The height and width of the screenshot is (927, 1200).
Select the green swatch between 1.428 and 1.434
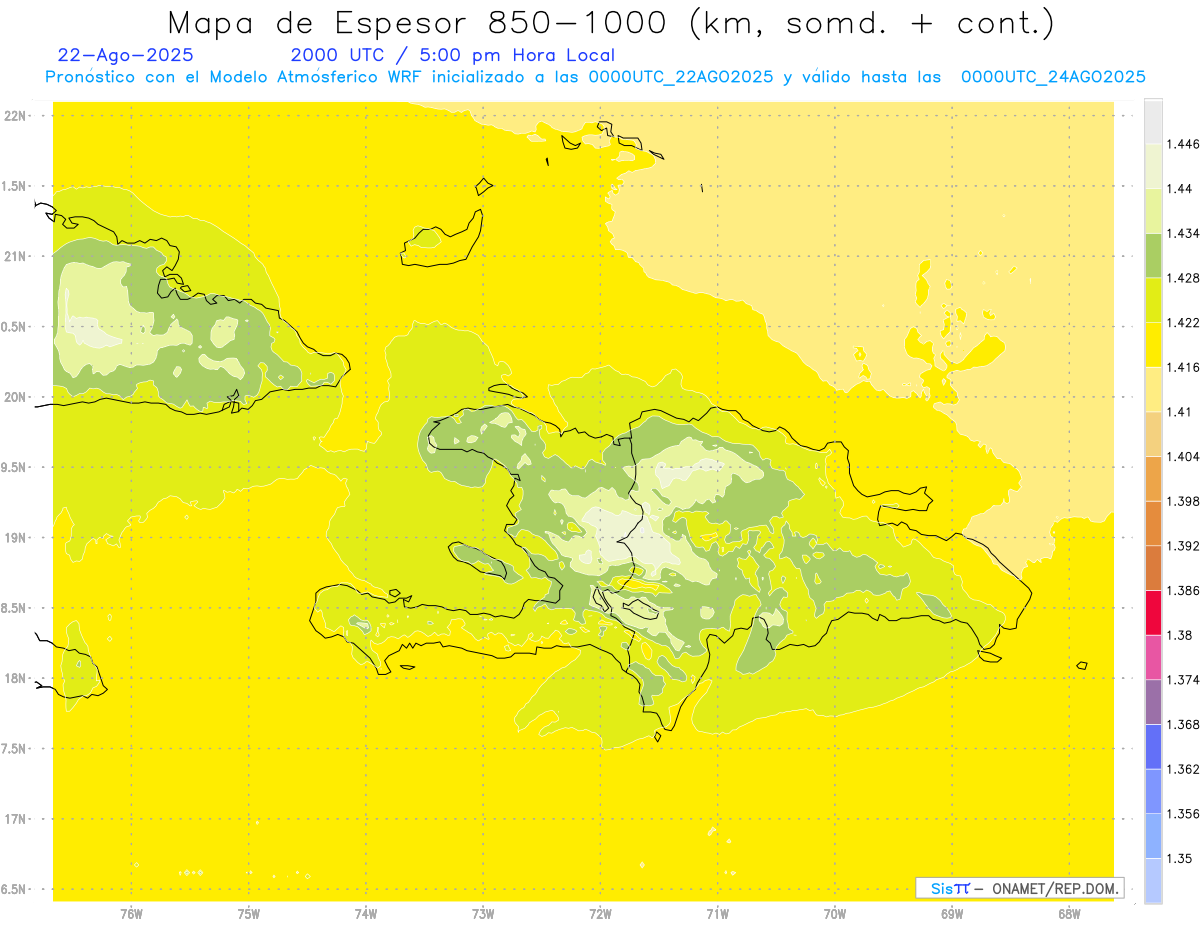point(1153,255)
